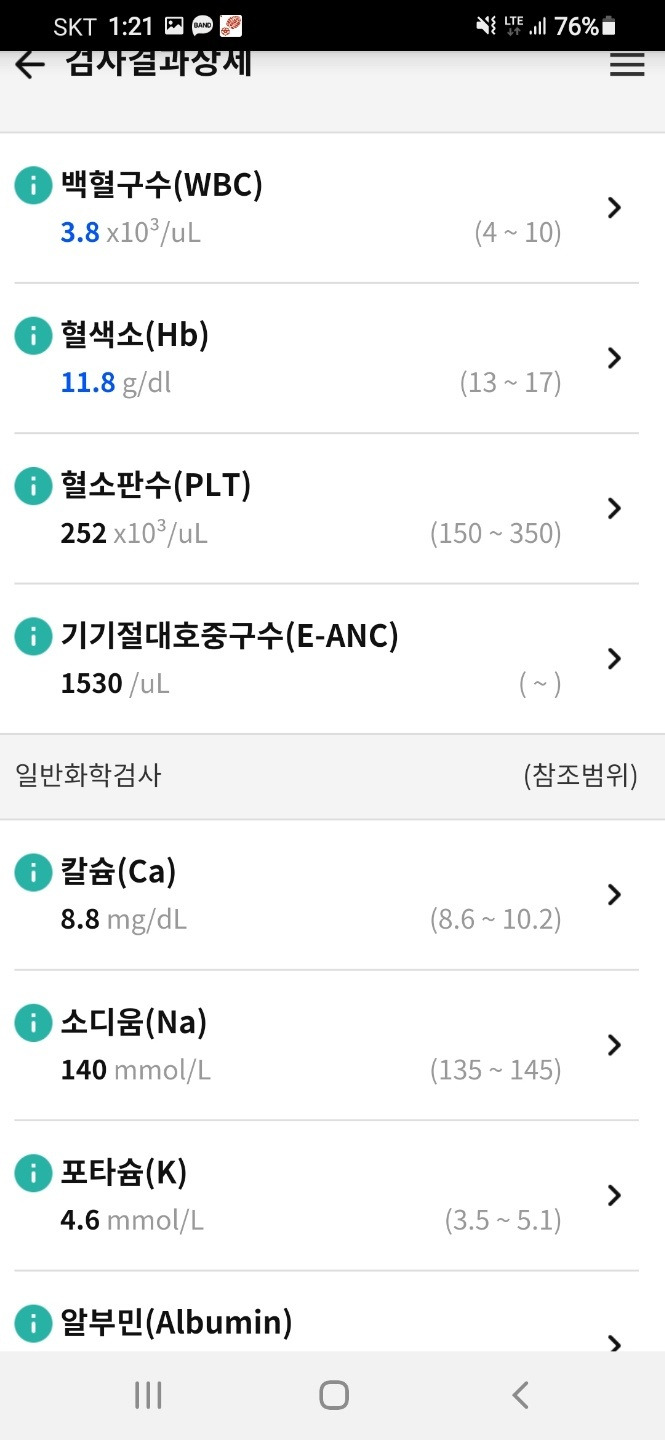Tap the back arrow on the title bar
The image size is (665, 1440).
point(29,64)
